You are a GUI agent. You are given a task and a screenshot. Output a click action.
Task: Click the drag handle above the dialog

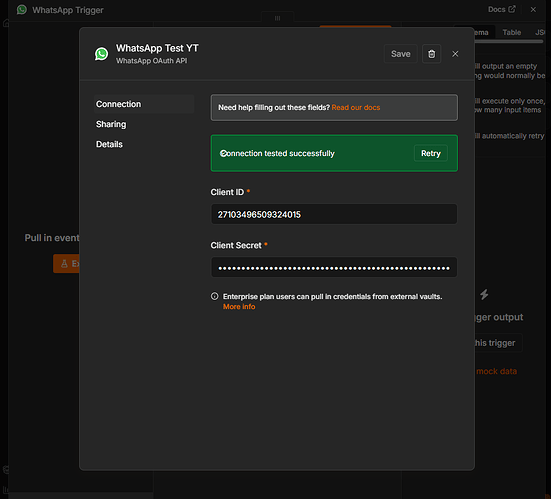click(x=277, y=18)
